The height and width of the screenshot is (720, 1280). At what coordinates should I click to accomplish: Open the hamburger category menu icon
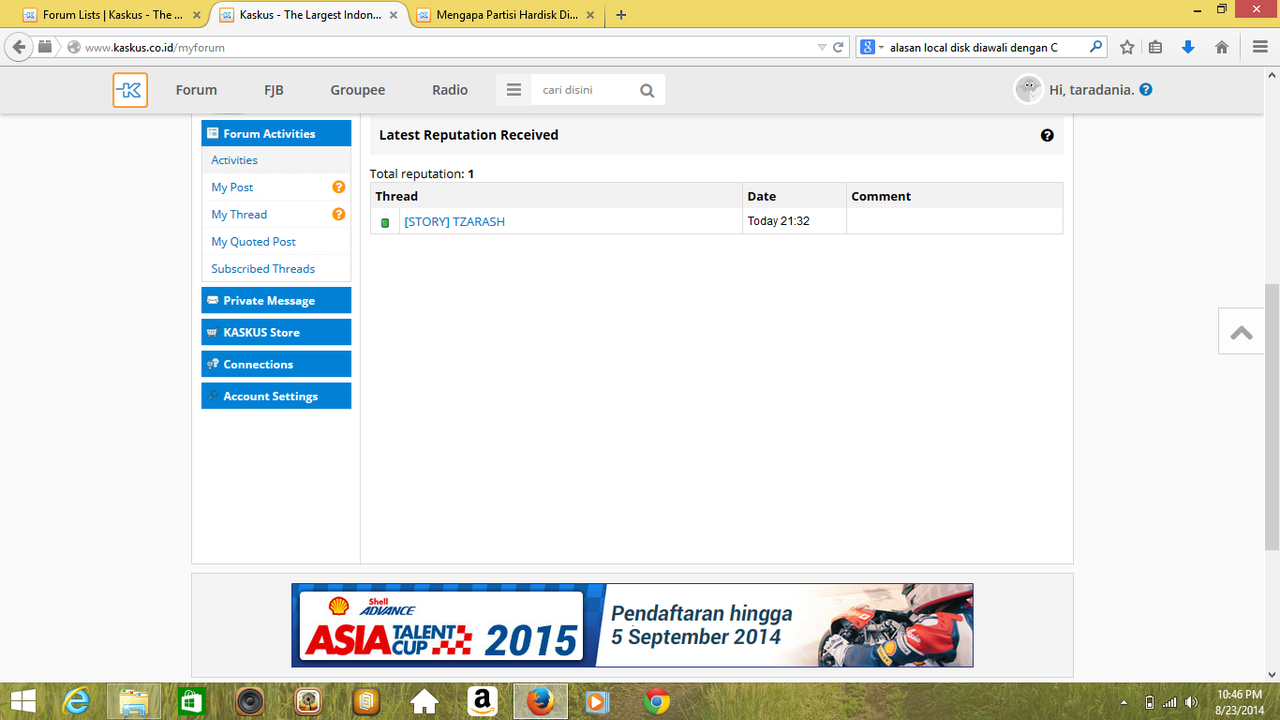point(514,90)
